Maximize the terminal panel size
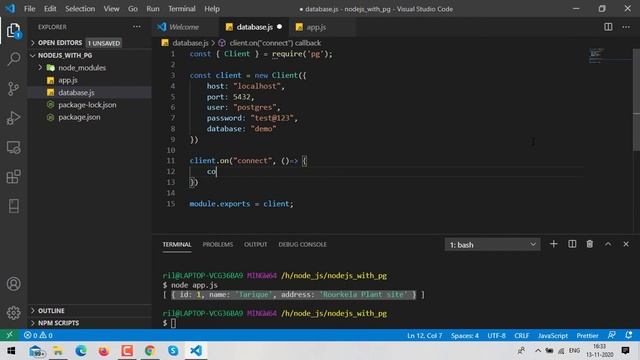 click(608, 244)
